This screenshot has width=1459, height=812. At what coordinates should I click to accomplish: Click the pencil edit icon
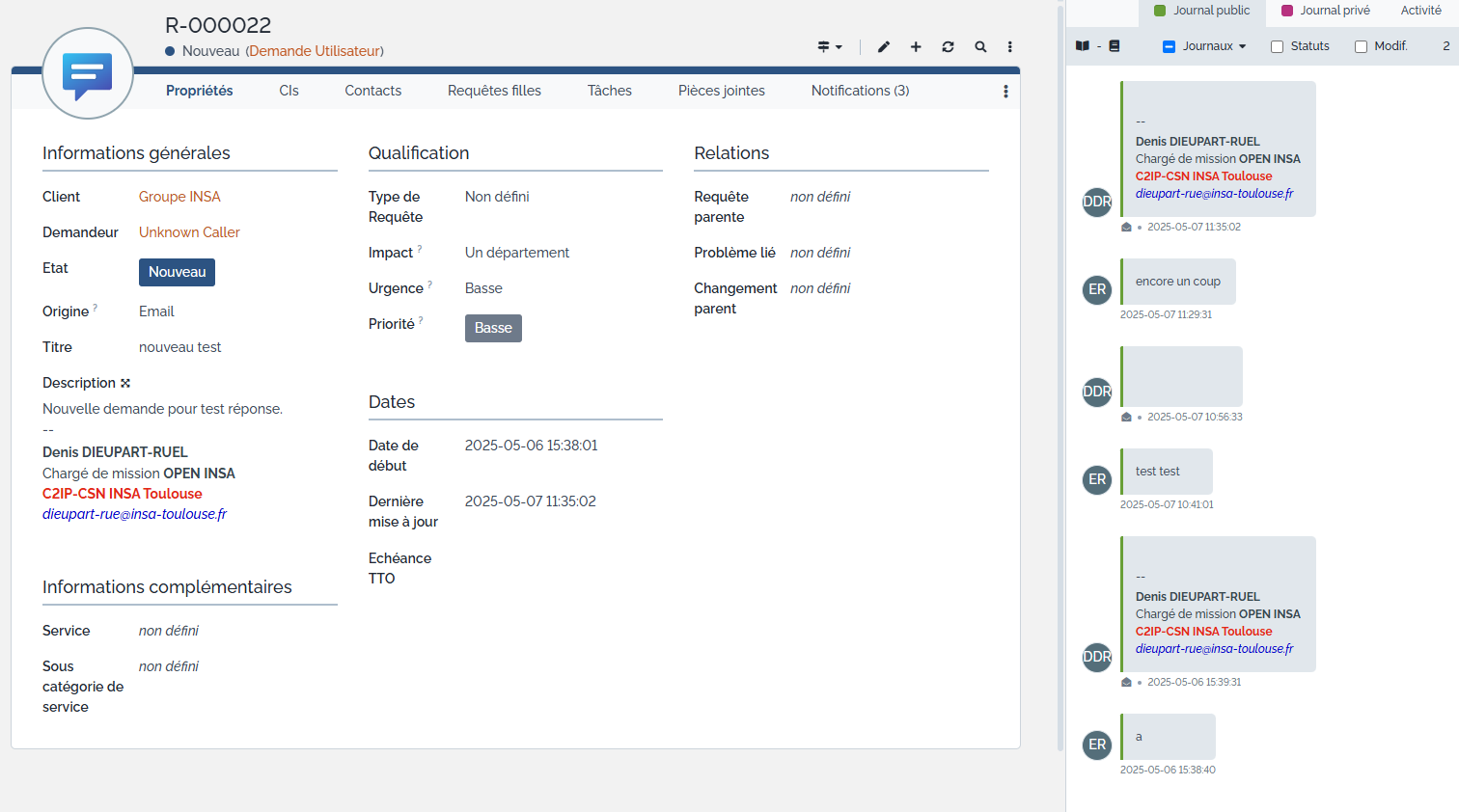[883, 46]
